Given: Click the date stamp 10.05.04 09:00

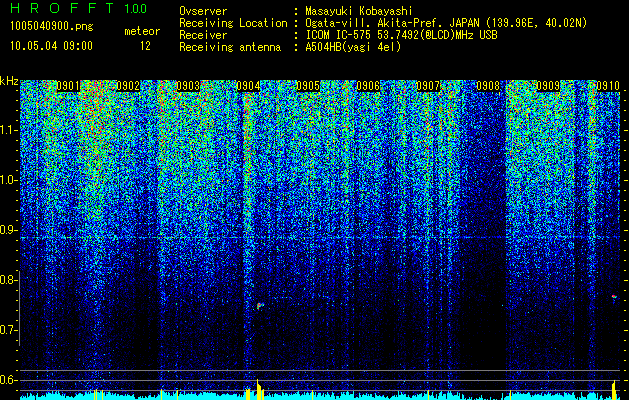Looking at the screenshot, I should [x=51, y=46].
